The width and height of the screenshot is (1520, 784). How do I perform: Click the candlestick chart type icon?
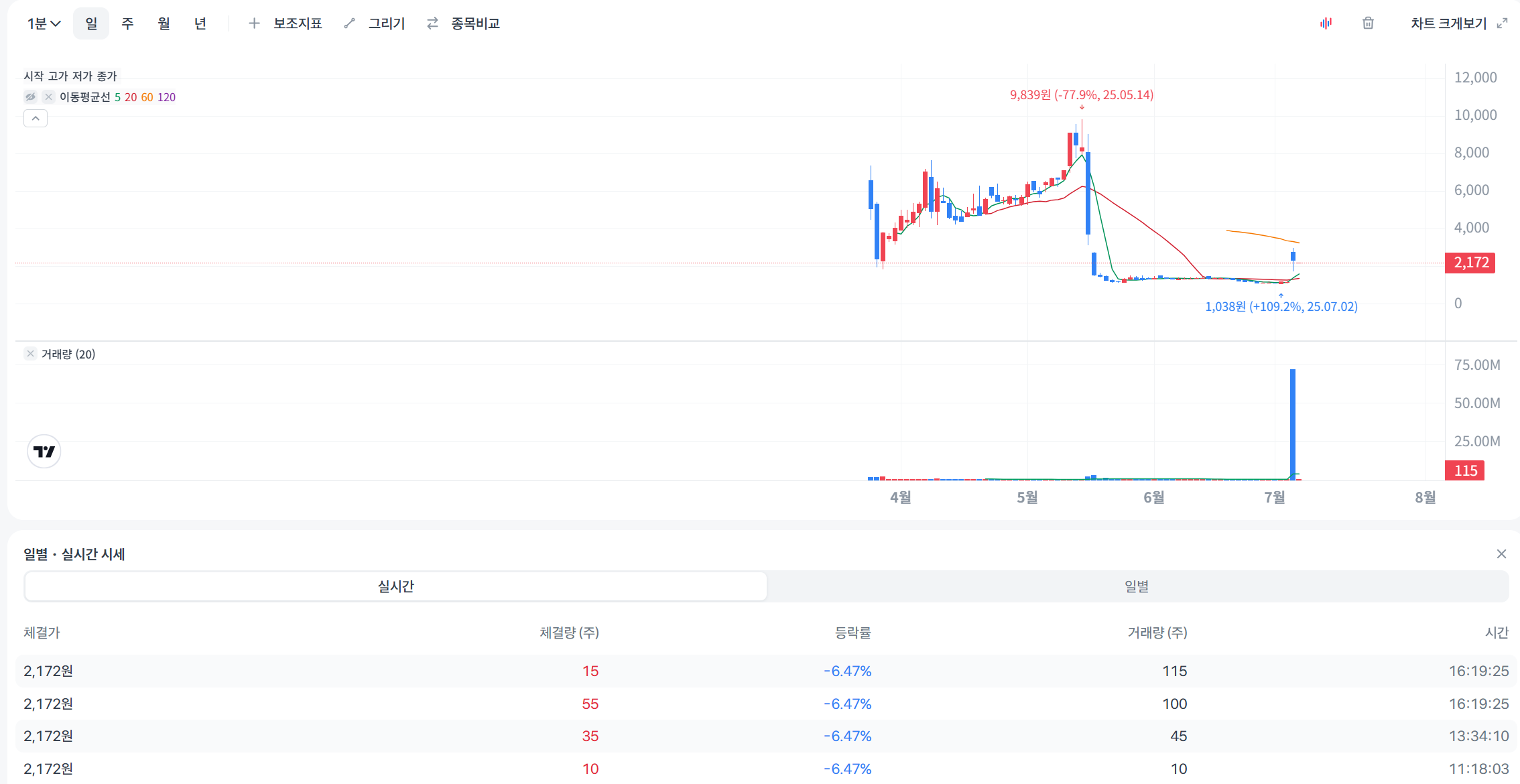pos(1326,23)
